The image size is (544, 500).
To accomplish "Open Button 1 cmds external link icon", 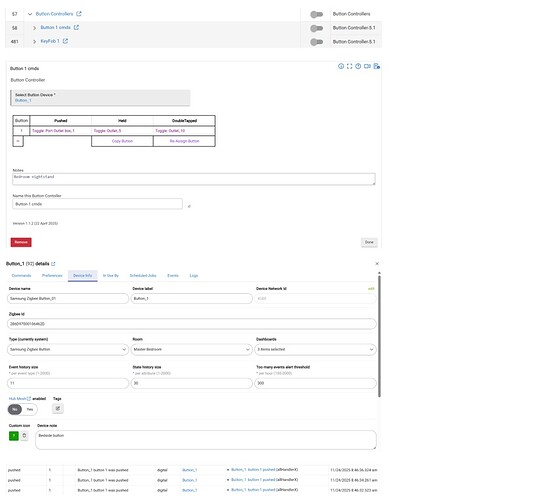I will (76, 27).
